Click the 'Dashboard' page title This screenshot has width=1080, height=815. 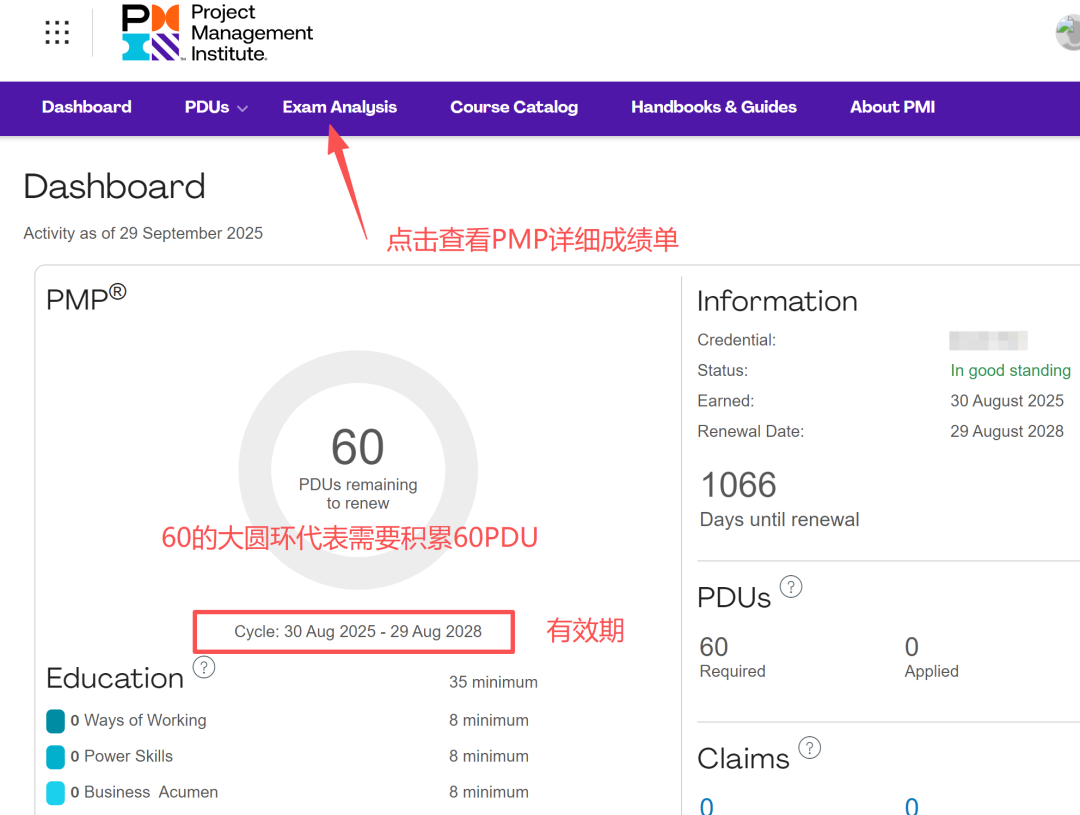pos(114,186)
